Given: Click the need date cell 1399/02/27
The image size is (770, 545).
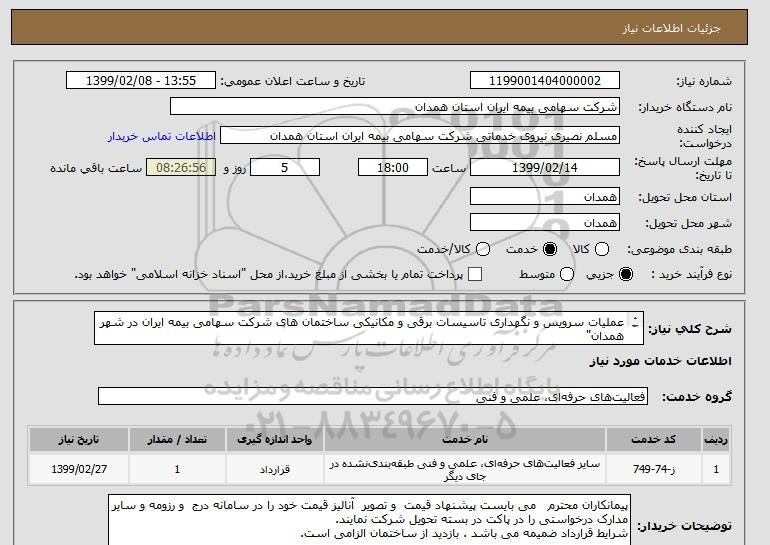Looking at the screenshot, I should (x=79, y=469).
